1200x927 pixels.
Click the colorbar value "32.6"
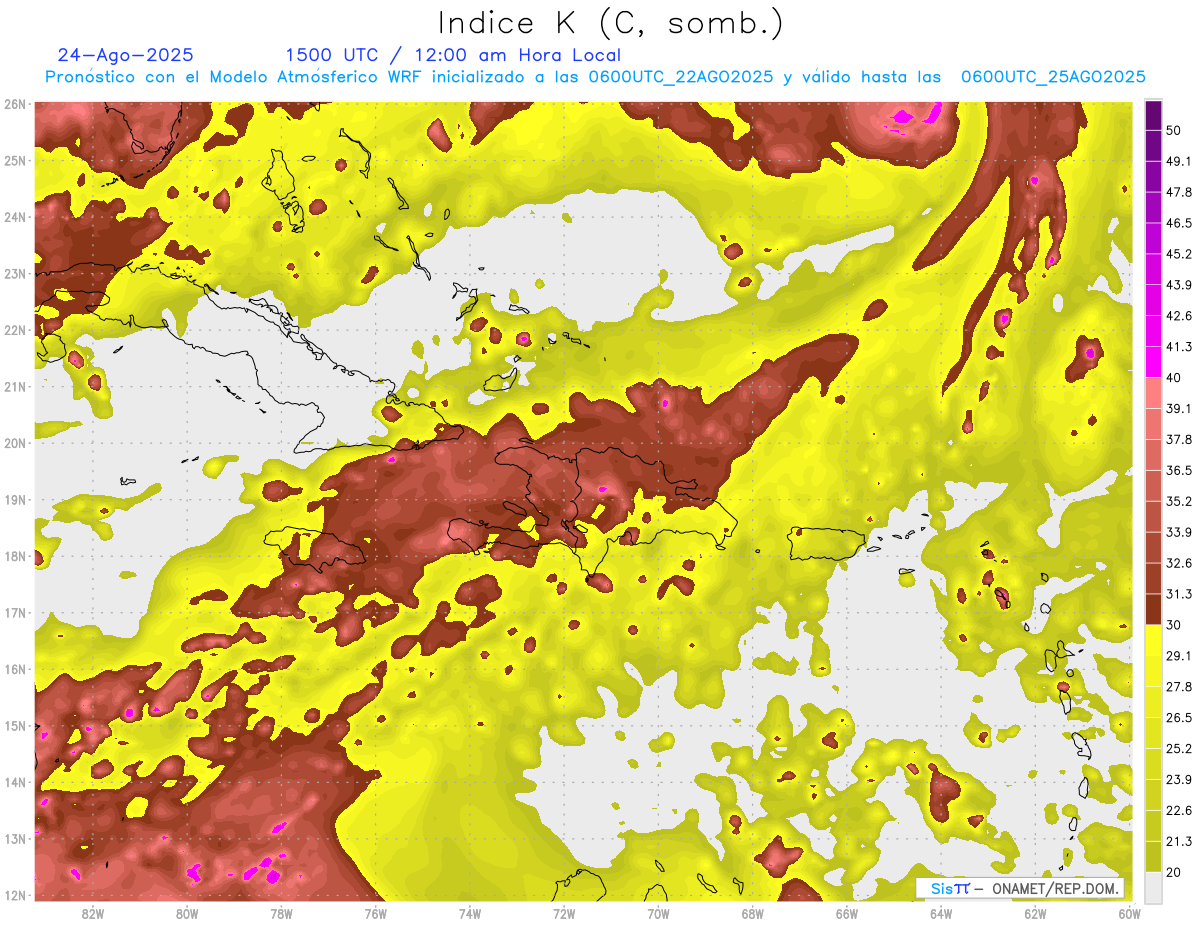coord(1179,563)
